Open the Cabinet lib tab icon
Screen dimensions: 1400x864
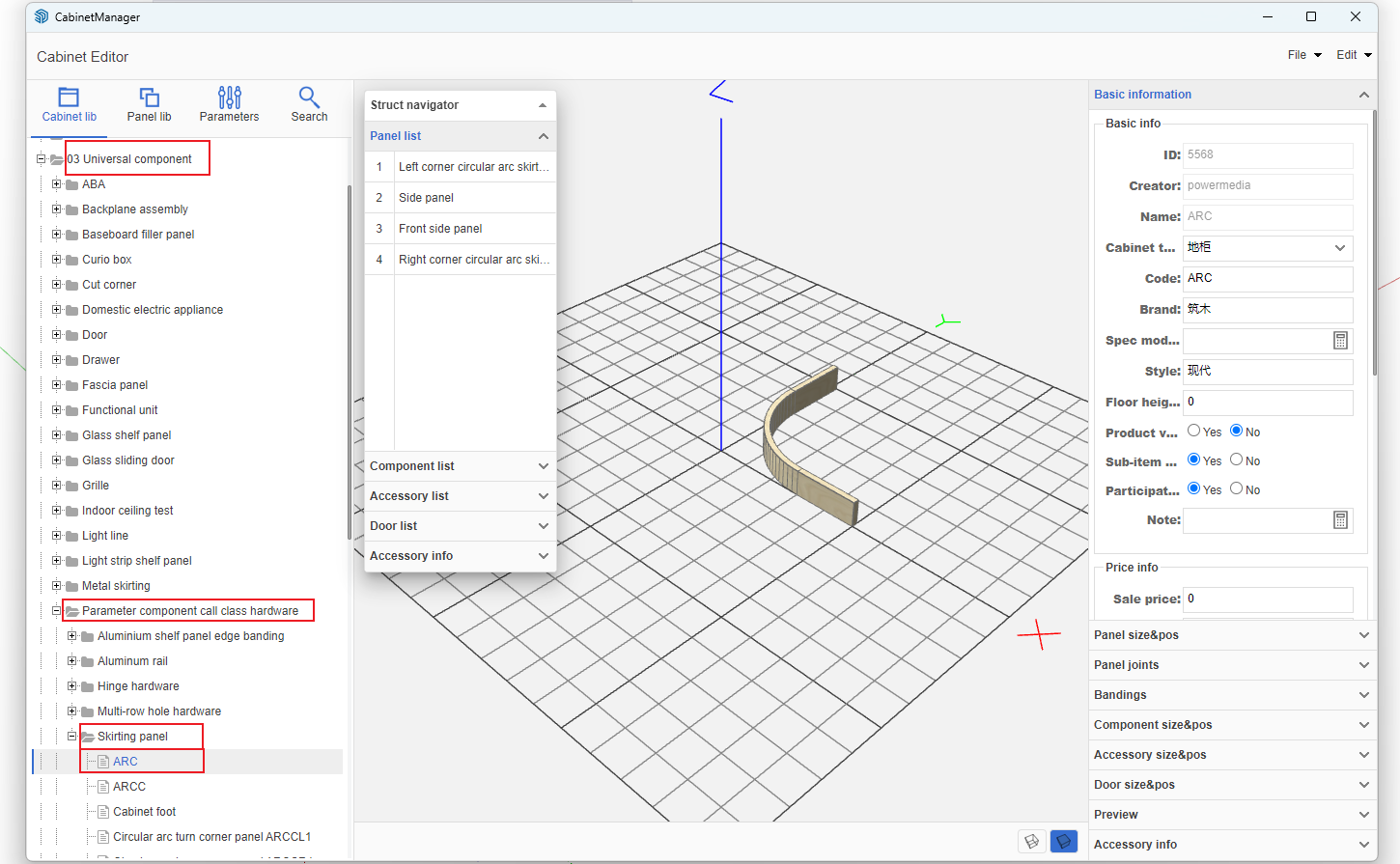[x=69, y=98]
